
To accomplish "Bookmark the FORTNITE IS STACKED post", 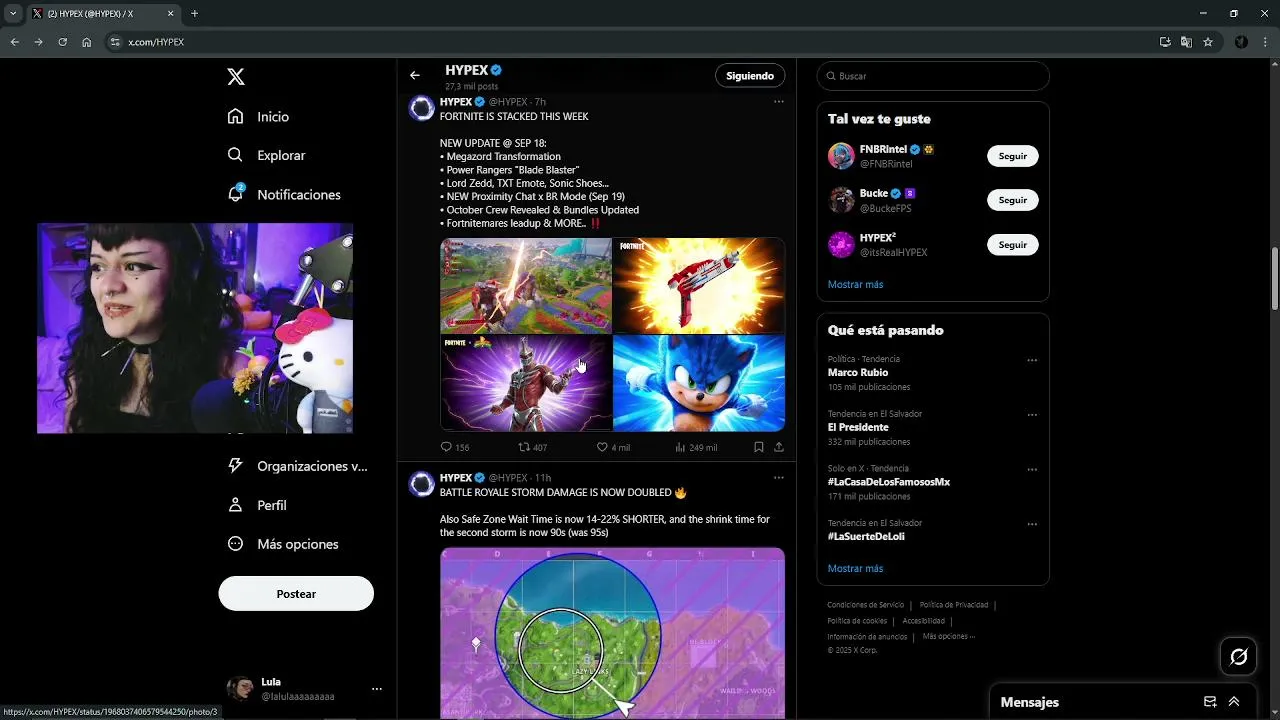I will pos(759,447).
